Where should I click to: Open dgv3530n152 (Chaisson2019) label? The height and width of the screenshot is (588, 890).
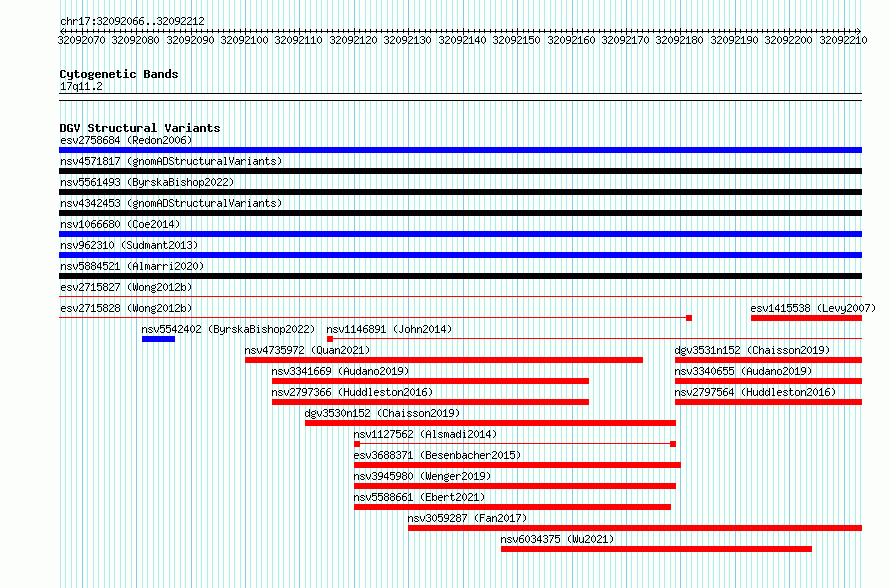click(x=382, y=413)
